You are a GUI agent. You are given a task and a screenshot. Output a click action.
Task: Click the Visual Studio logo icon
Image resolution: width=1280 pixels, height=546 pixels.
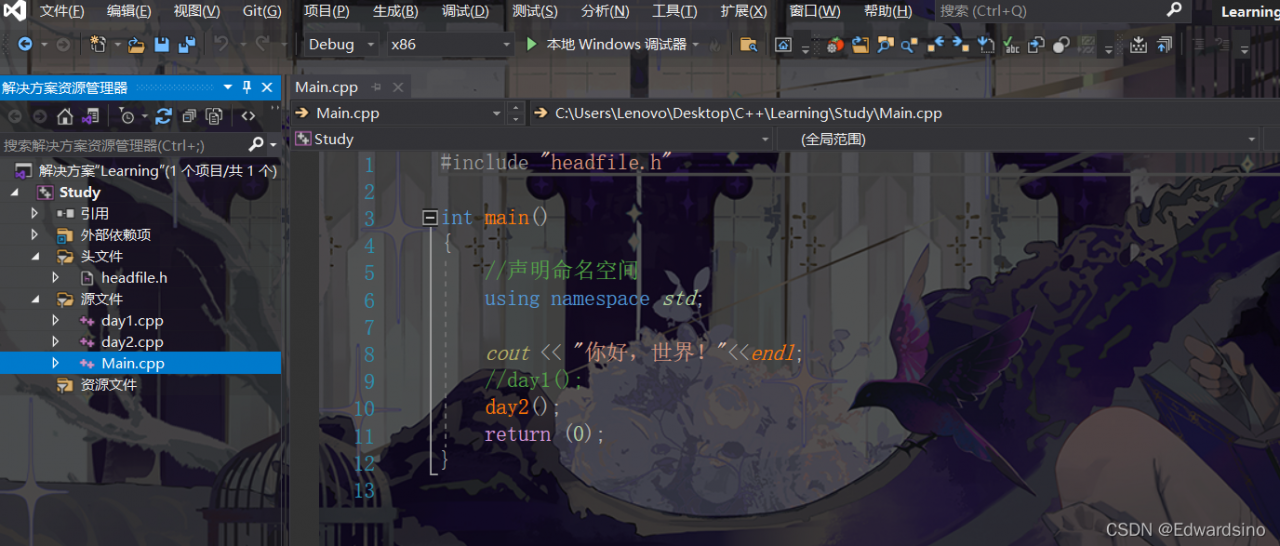point(15,12)
